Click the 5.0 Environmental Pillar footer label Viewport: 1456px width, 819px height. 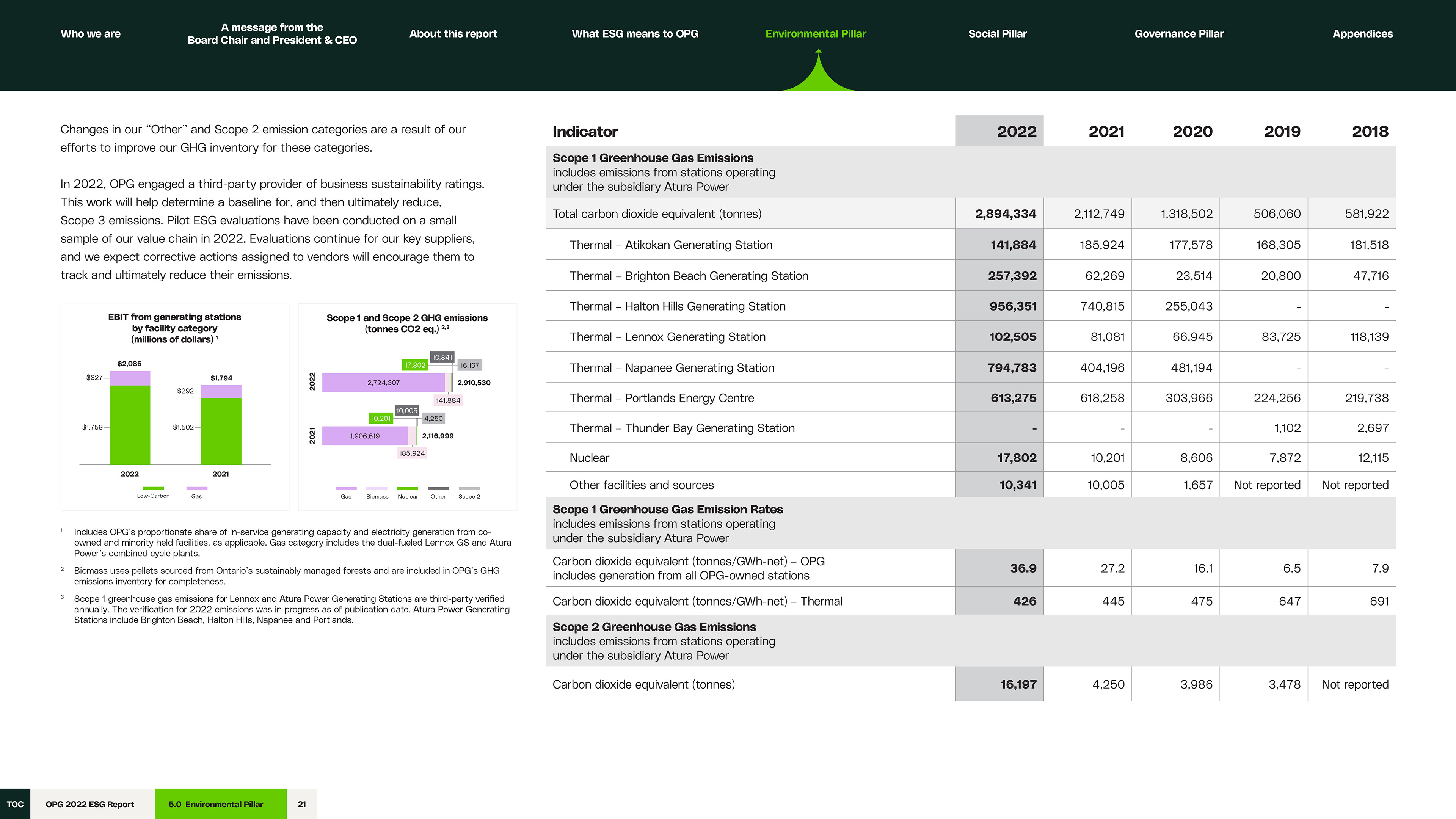click(x=216, y=804)
